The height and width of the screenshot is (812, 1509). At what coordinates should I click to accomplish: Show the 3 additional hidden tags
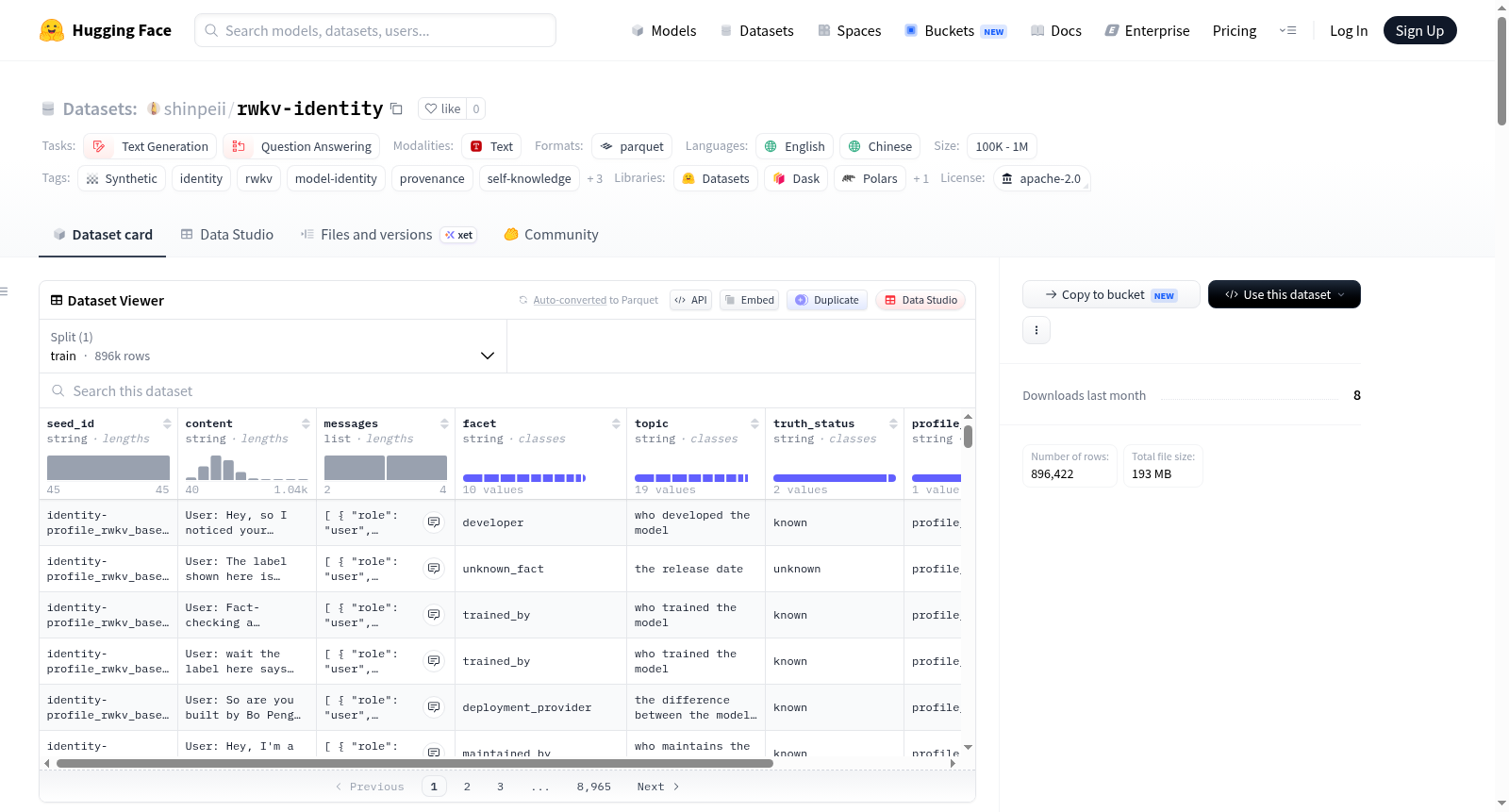pyautogui.click(x=595, y=178)
